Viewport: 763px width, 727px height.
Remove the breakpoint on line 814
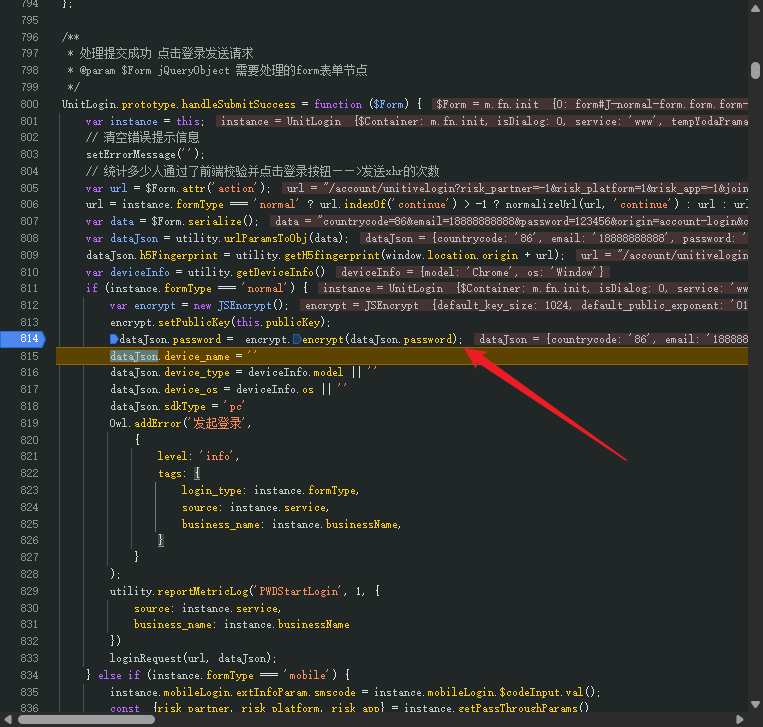point(22,339)
